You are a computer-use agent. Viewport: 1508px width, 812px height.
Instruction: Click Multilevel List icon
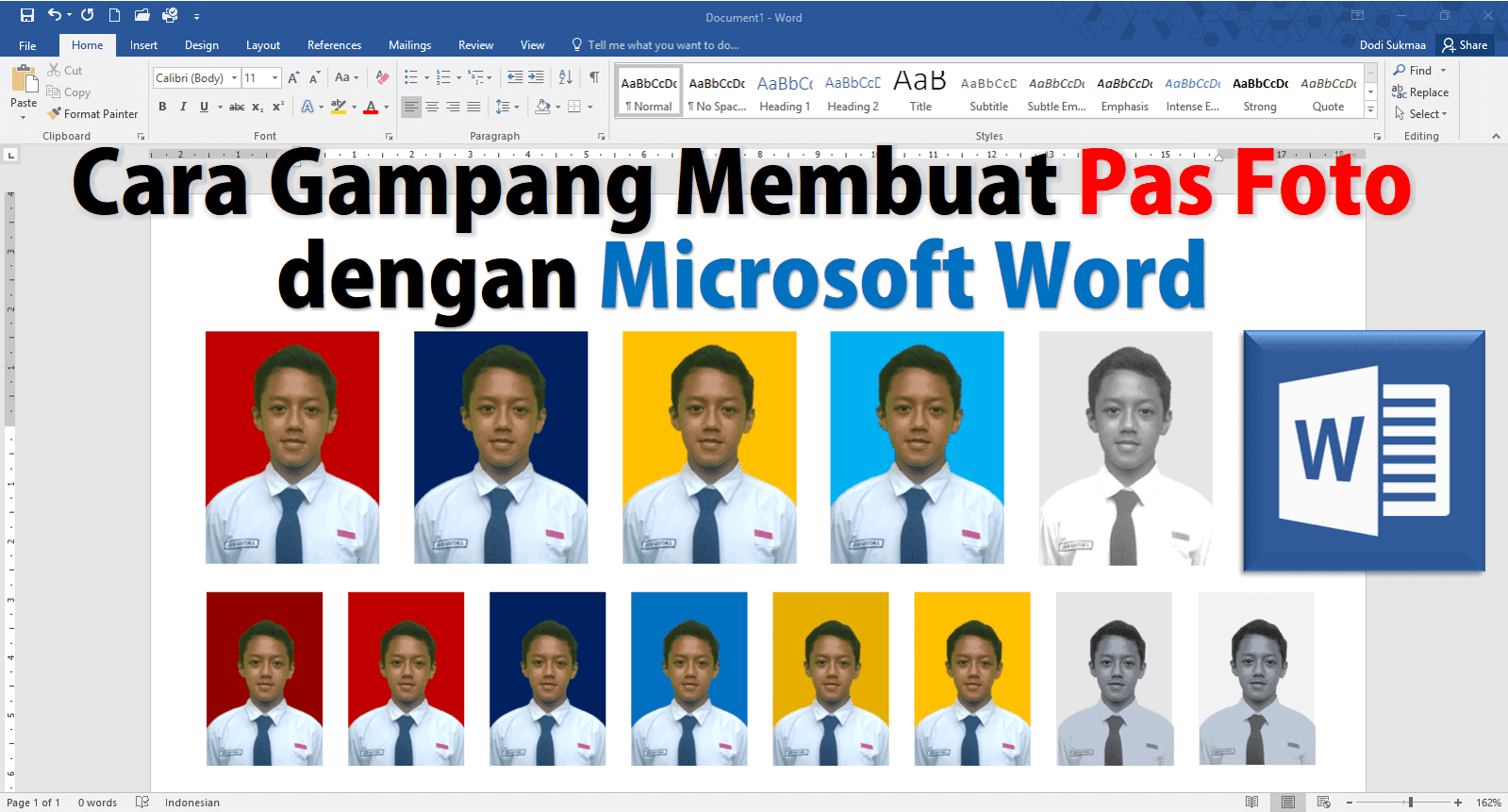(x=475, y=77)
